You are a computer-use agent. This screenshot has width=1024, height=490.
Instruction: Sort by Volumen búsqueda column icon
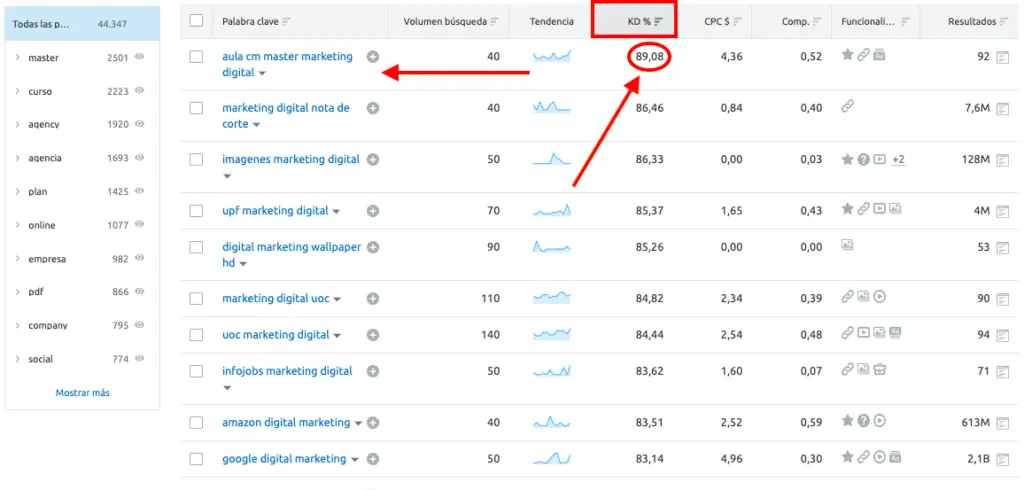[495, 21]
